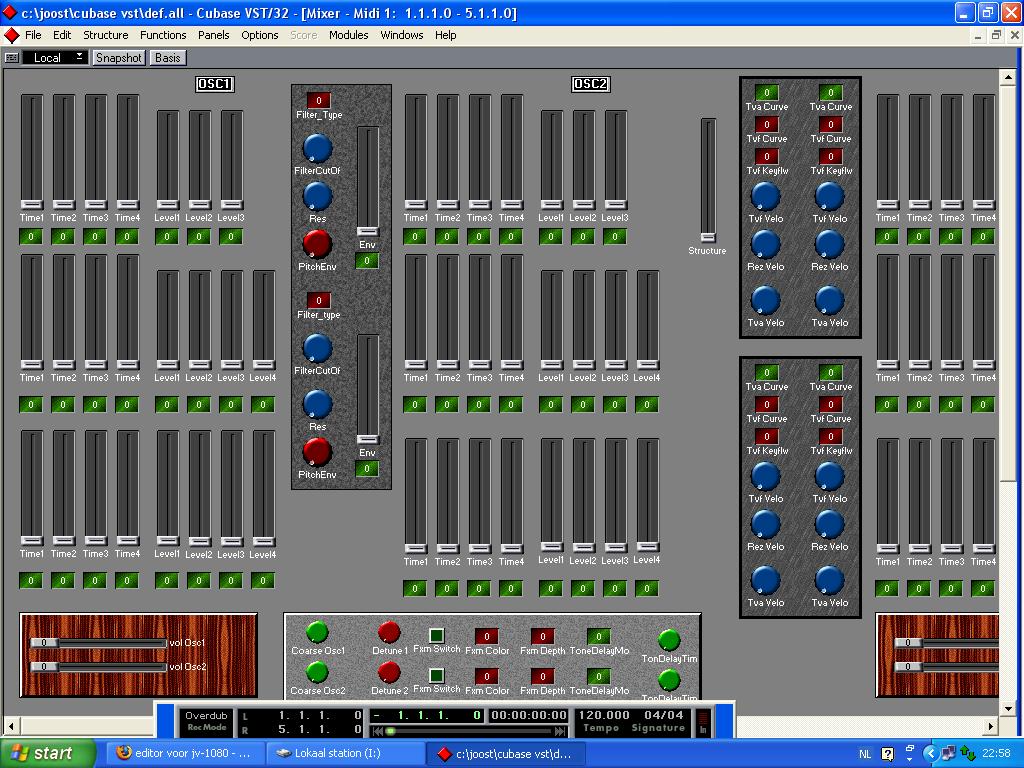Viewport: 1024px width, 768px height.
Task: Click the Basis button
Action: pyautogui.click(x=168, y=57)
